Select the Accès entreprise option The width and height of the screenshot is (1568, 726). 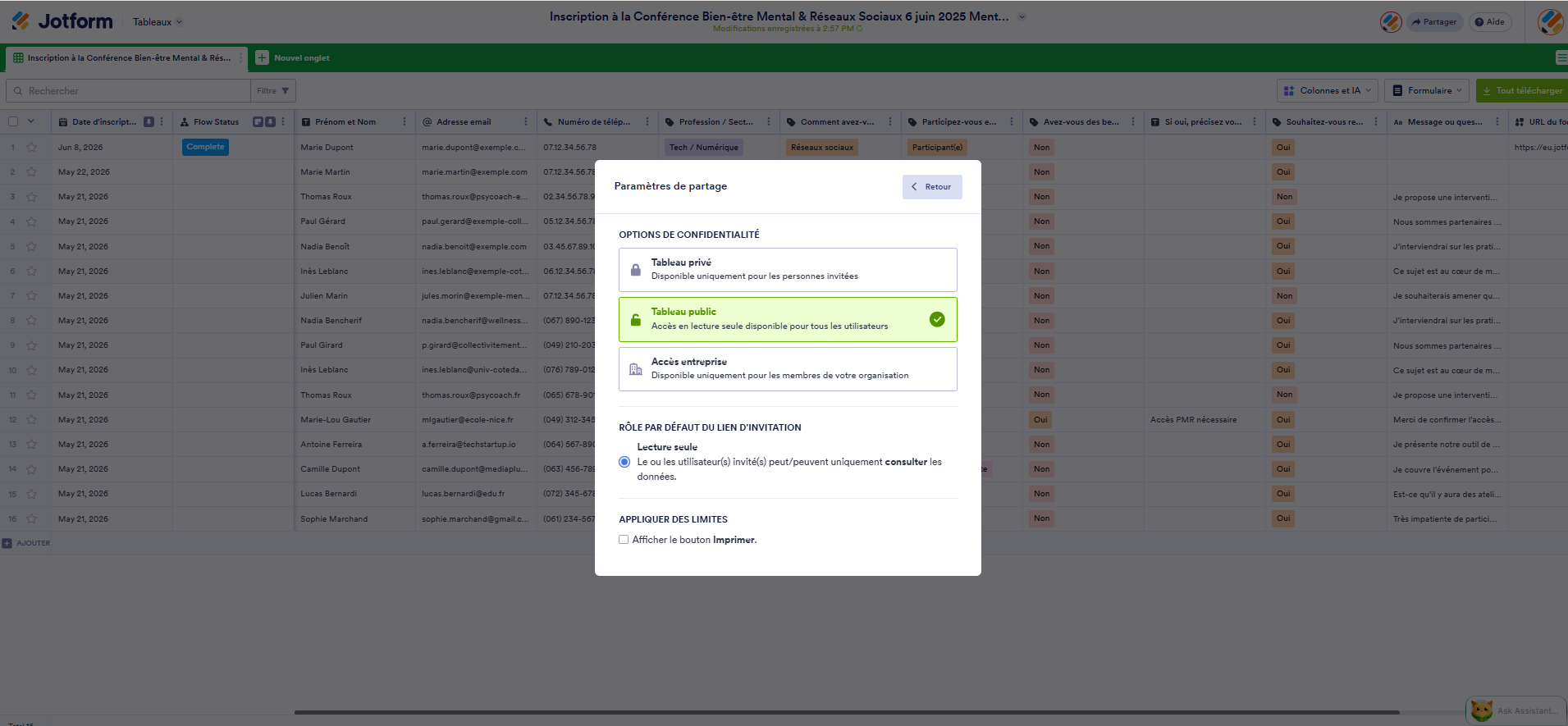click(x=788, y=369)
